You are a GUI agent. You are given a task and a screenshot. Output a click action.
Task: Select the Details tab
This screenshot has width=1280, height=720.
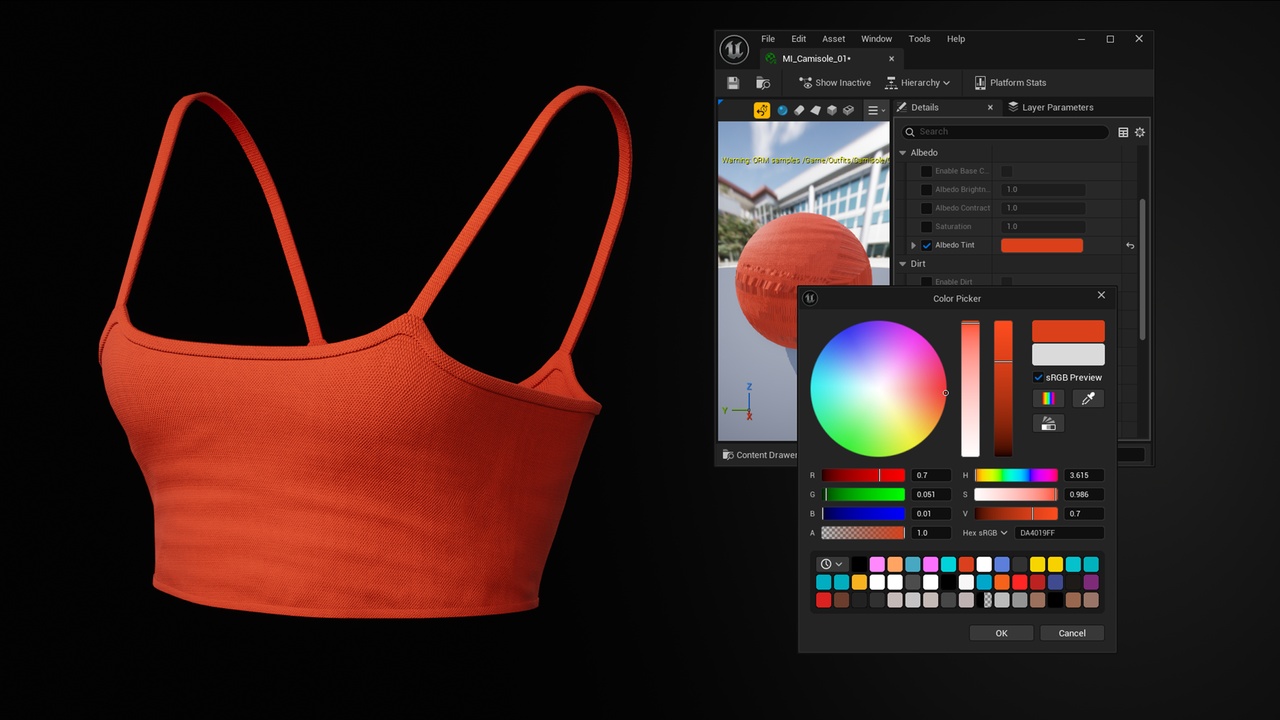925,107
